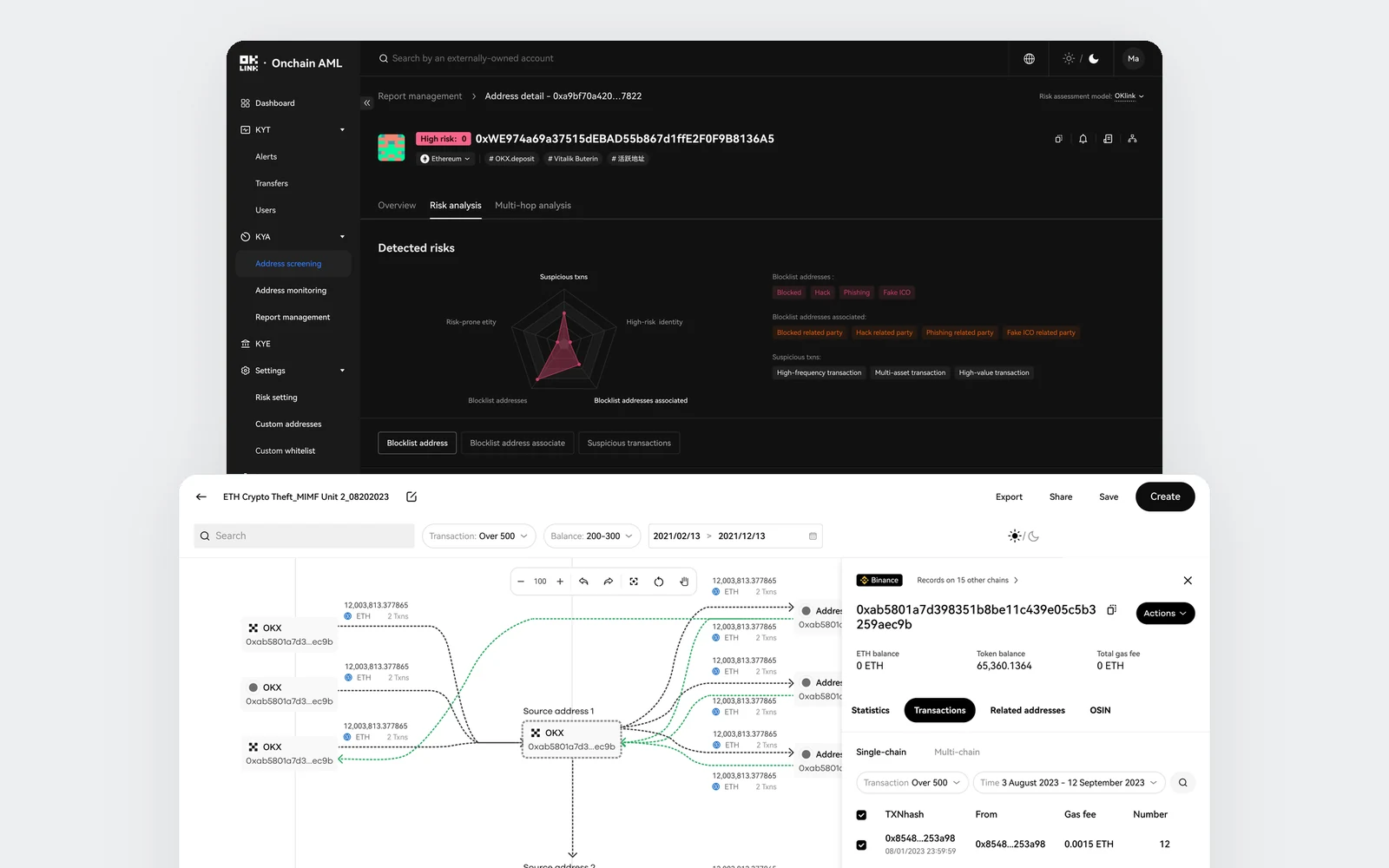Open the Ma user avatar
This screenshot has height=868, width=1389.
coord(1133,59)
